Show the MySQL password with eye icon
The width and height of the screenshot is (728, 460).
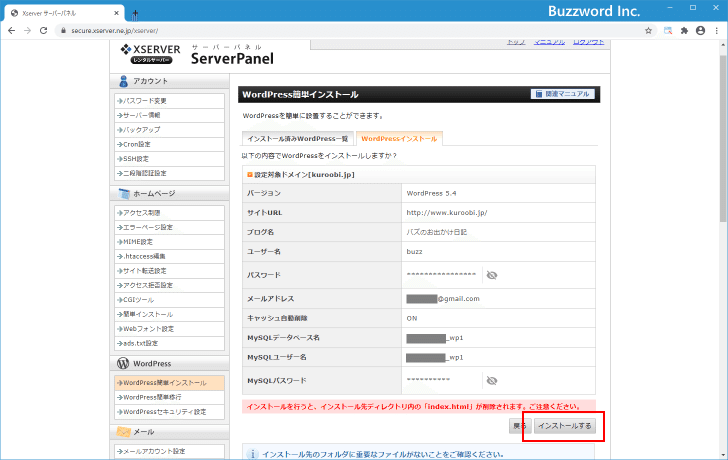click(492, 381)
